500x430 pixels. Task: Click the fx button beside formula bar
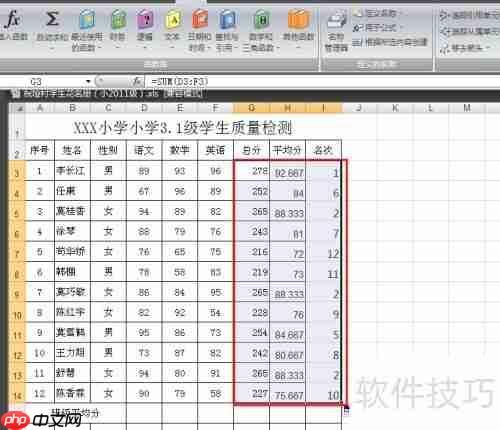[137, 81]
